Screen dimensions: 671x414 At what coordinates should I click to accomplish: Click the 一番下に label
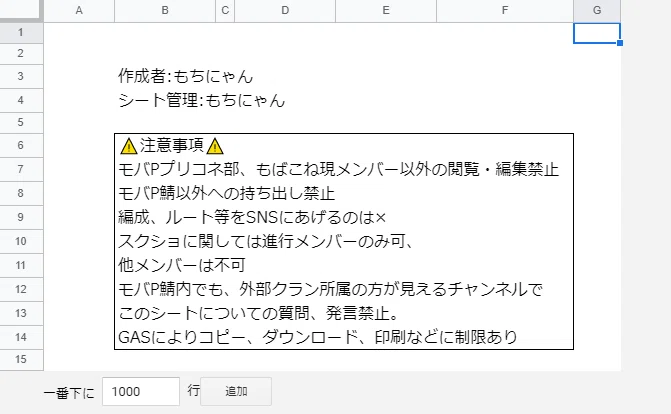point(69,393)
